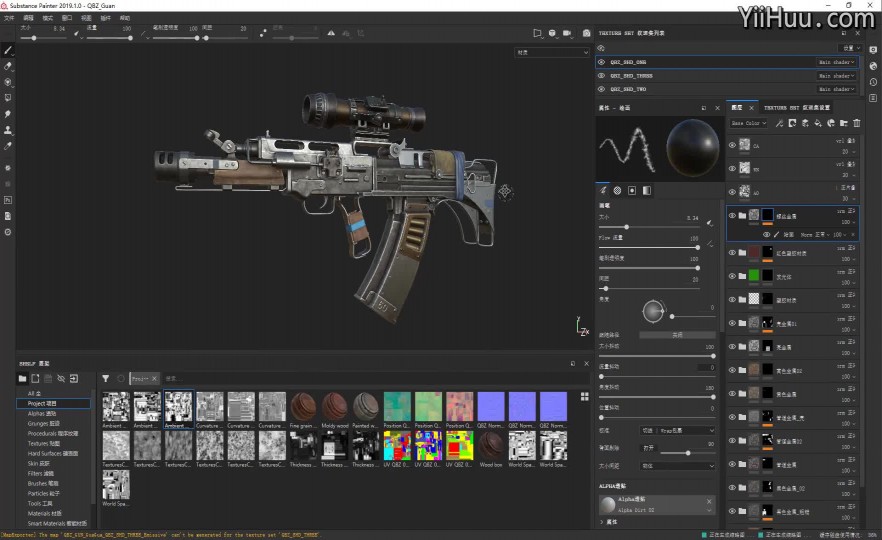Hide the selected 螺丝金属 folder layer
The width and height of the screenshot is (882, 540).
click(732, 215)
